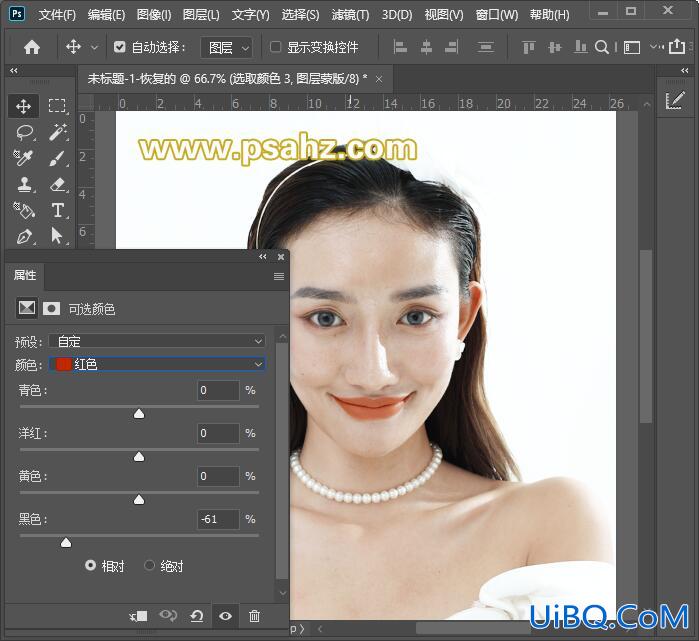Open the 图层 auto-select dropdown
The image size is (699, 641).
pos(227,47)
